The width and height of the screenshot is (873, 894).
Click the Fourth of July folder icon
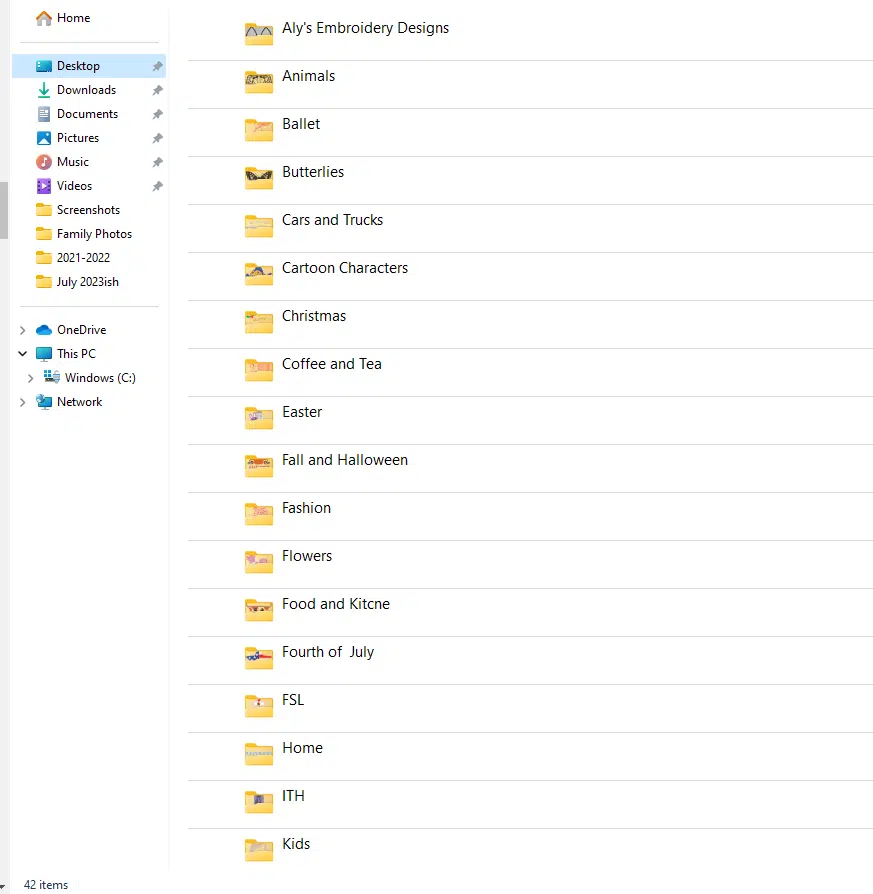259,658
